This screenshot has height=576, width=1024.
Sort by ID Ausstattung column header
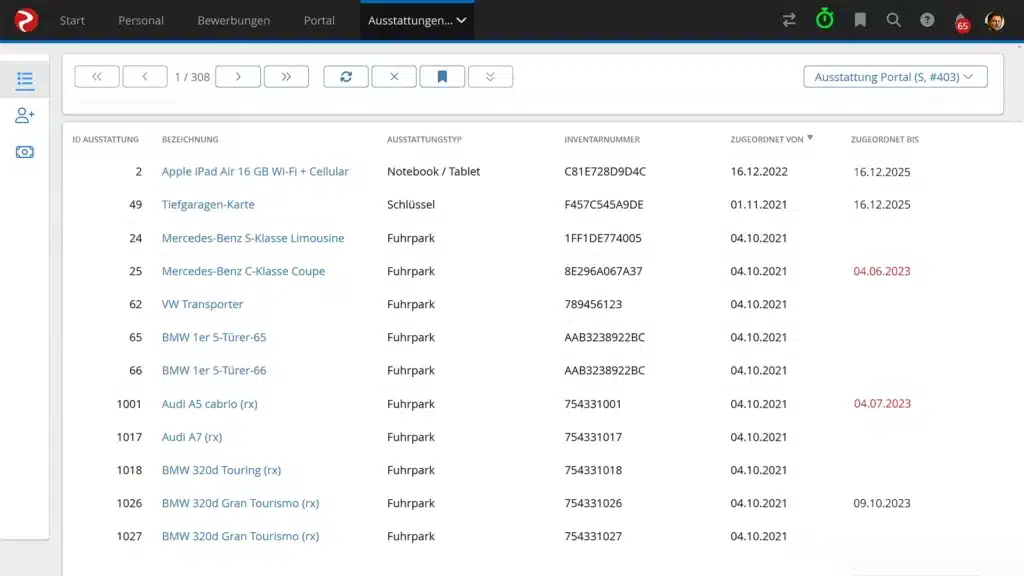[105, 139]
